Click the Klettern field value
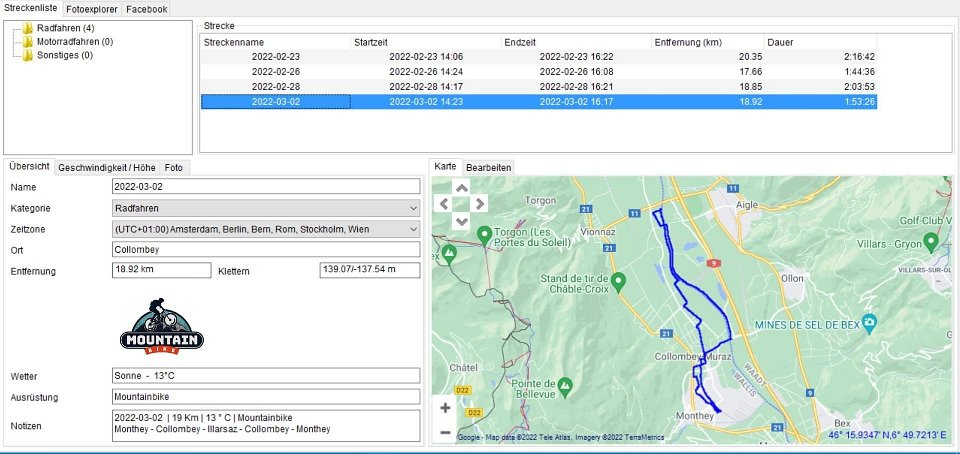The height and width of the screenshot is (454, 960). point(370,270)
